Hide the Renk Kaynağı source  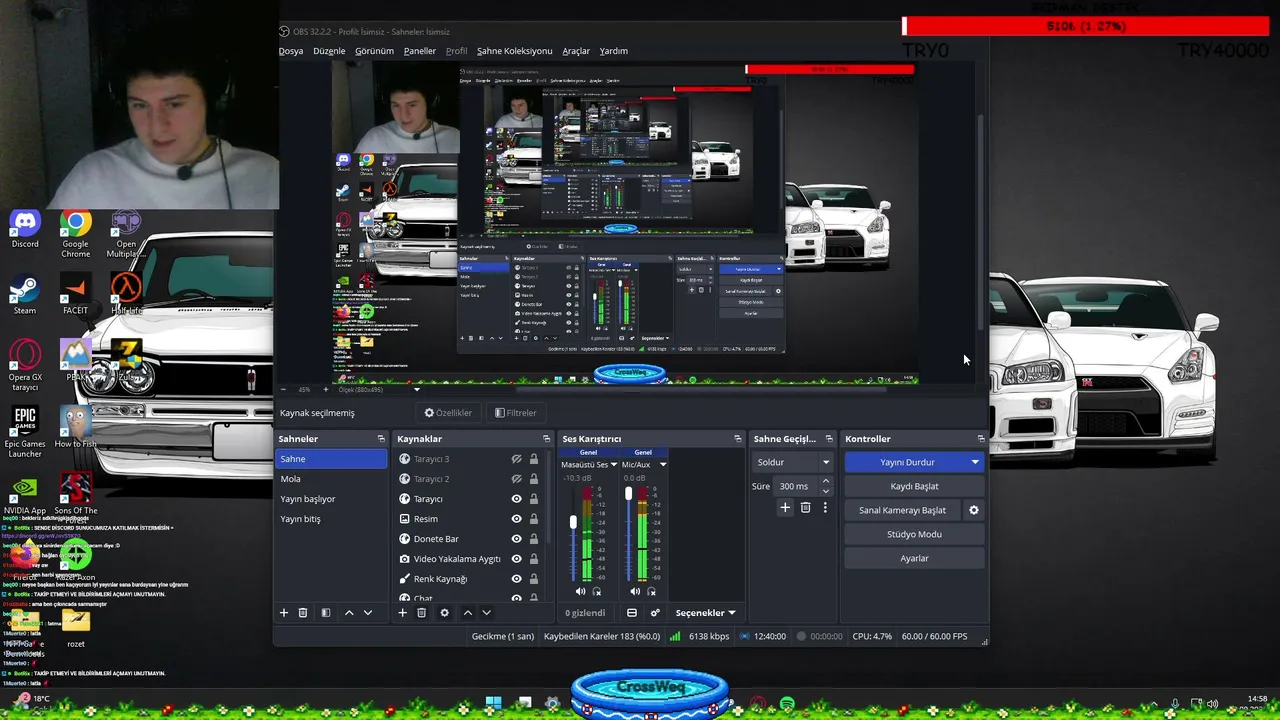(x=517, y=579)
